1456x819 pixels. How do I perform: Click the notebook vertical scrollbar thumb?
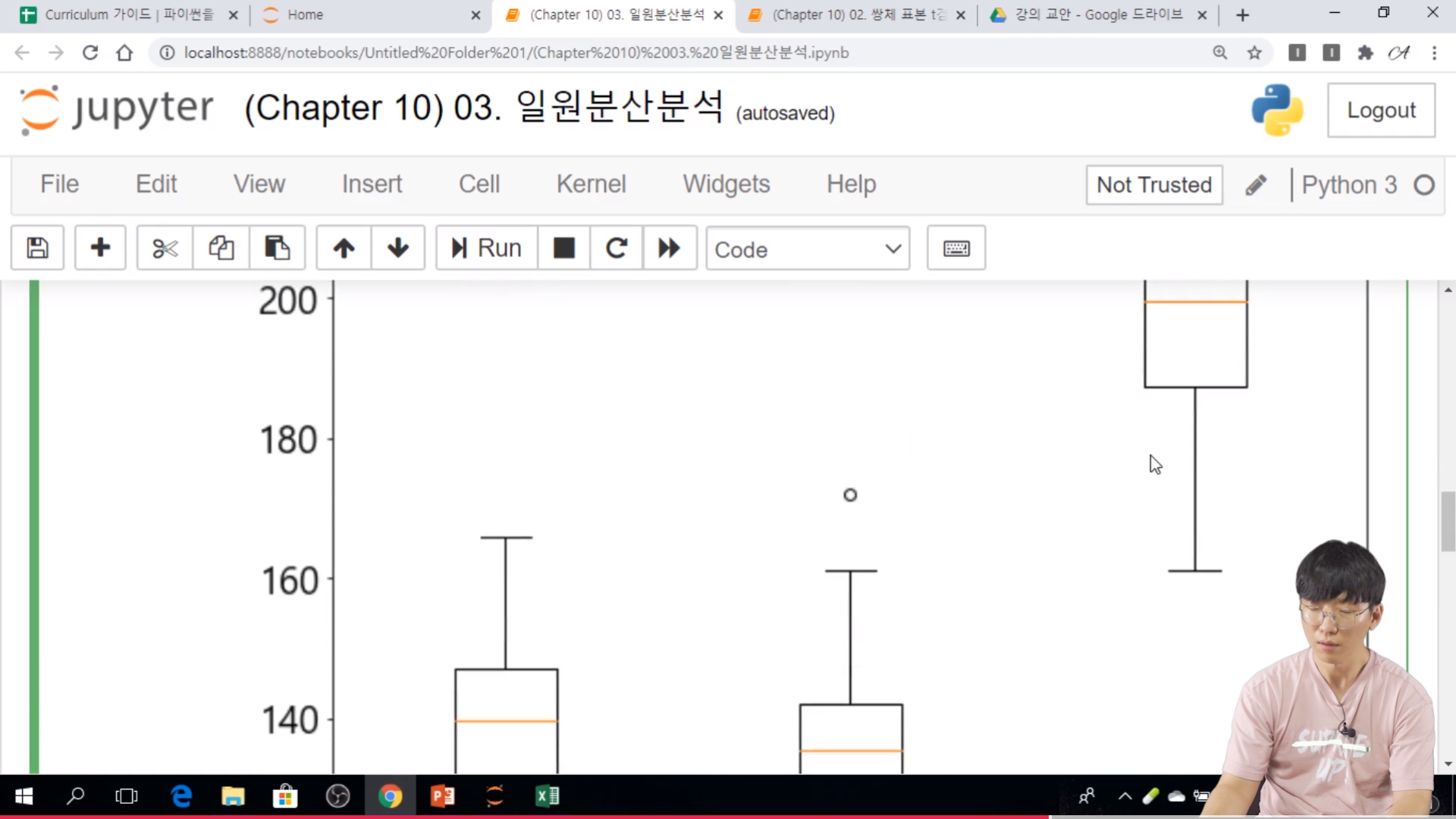tap(1448, 521)
